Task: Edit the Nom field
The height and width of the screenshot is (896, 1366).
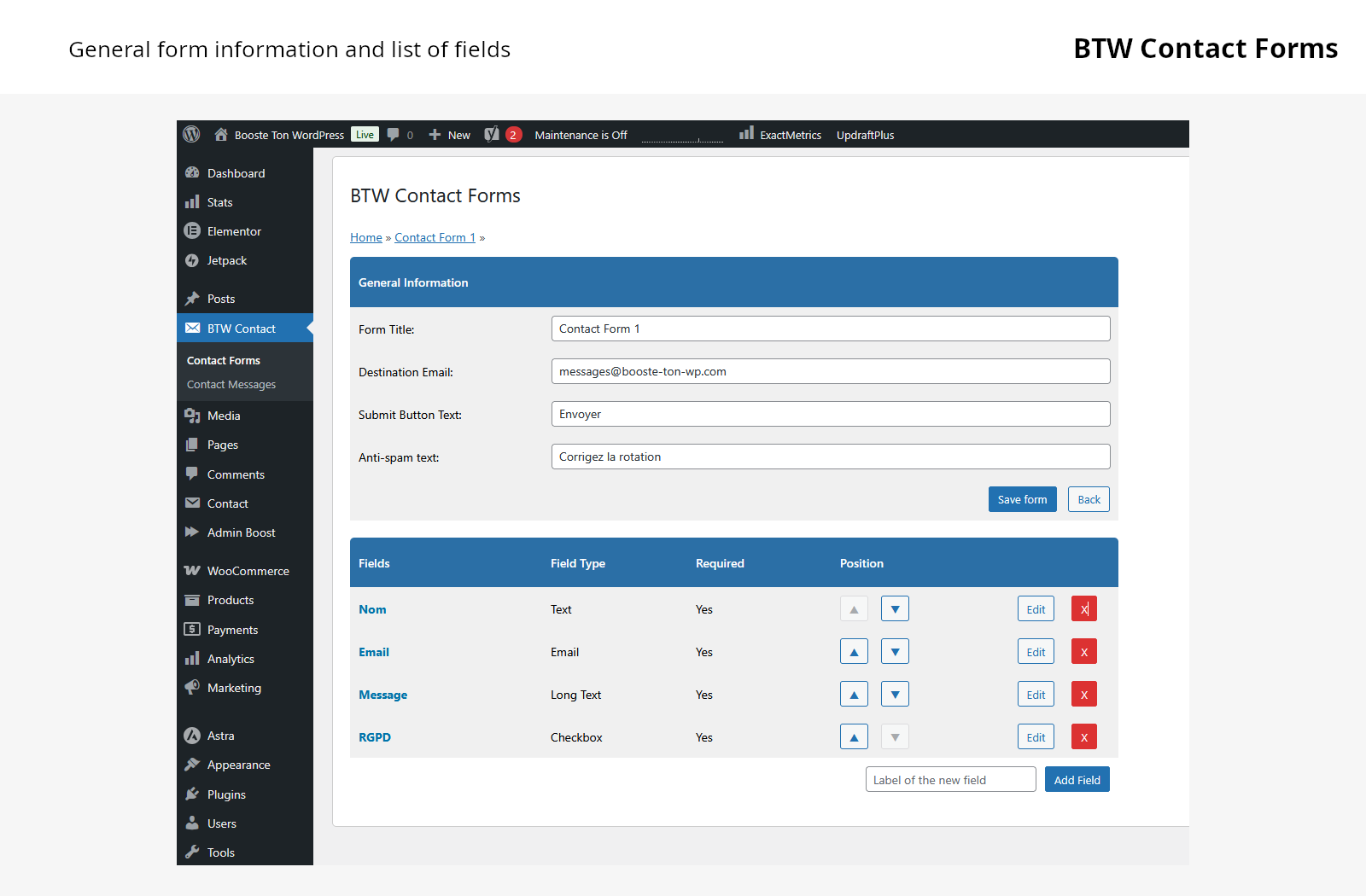Action: click(1036, 609)
